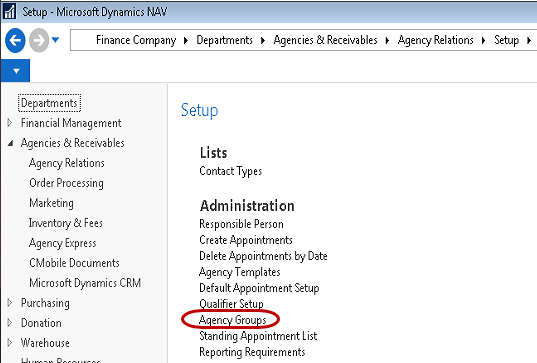The image size is (537, 363).
Task: Expand the arrow after Setup breadcrumb
Action: point(529,40)
